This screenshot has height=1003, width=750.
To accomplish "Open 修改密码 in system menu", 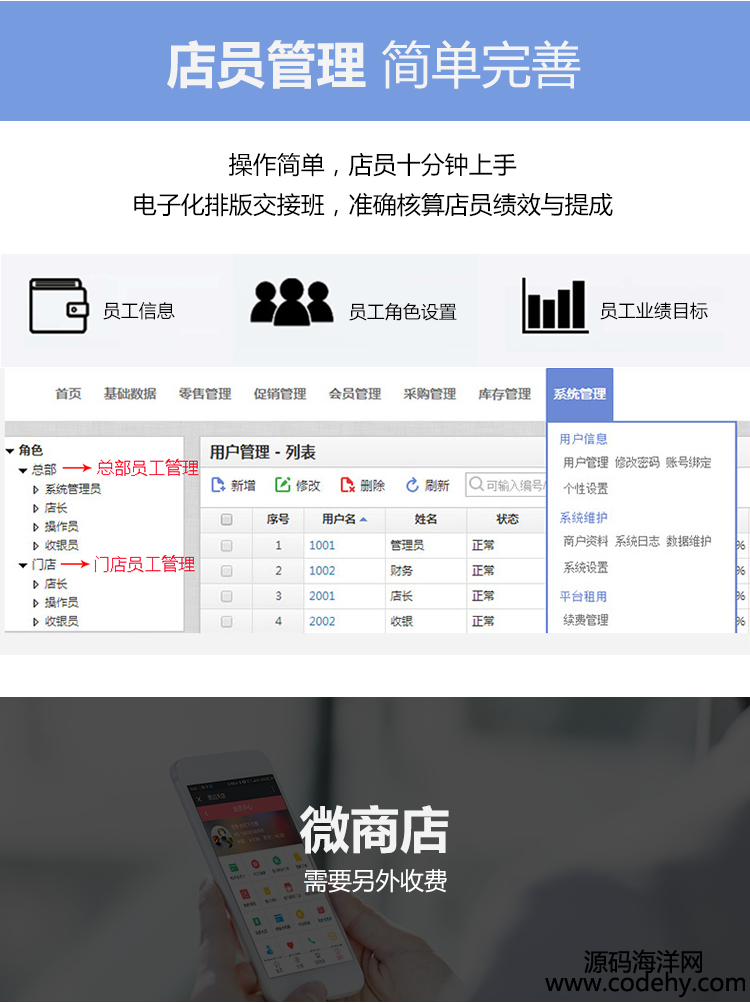I will point(637,462).
